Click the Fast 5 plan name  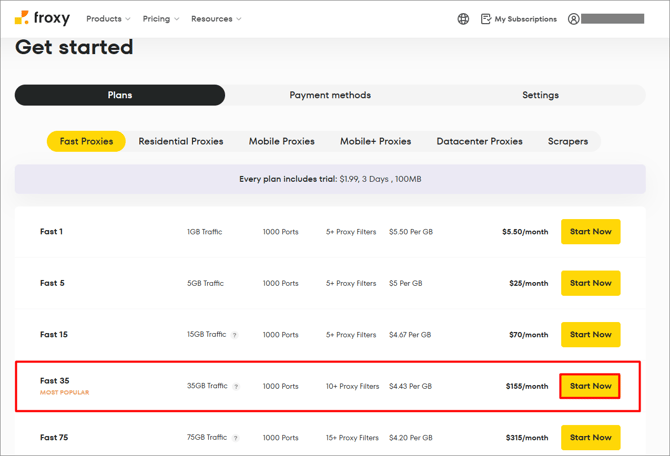click(x=52, y=283)
